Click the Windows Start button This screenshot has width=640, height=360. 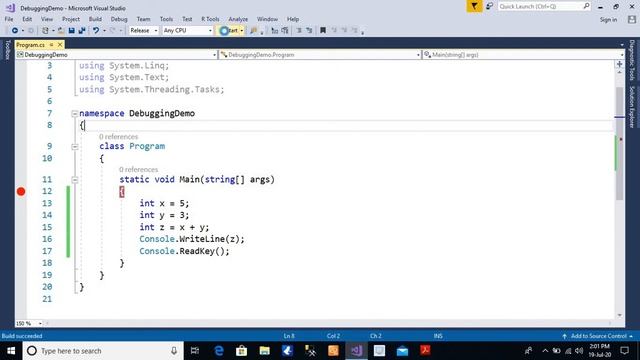pos(11,351)
